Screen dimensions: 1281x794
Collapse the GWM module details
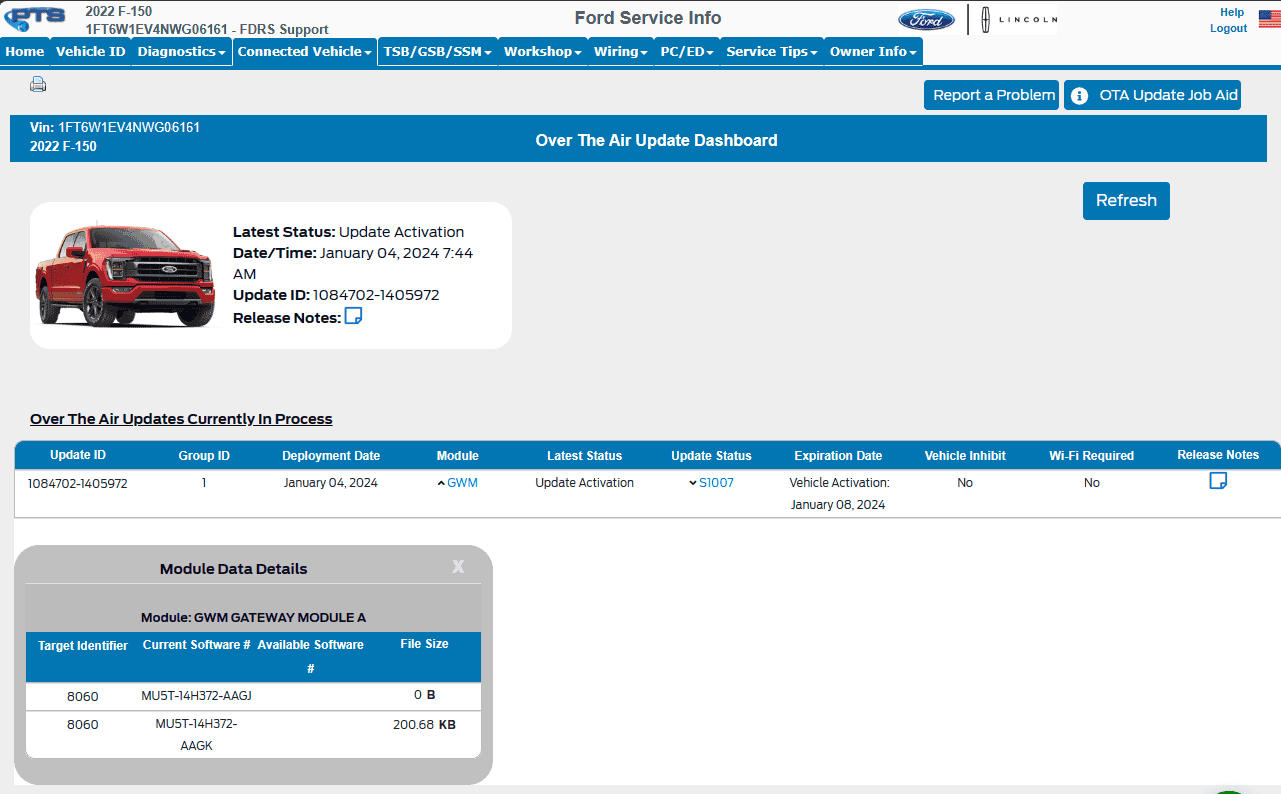(458, 483)
